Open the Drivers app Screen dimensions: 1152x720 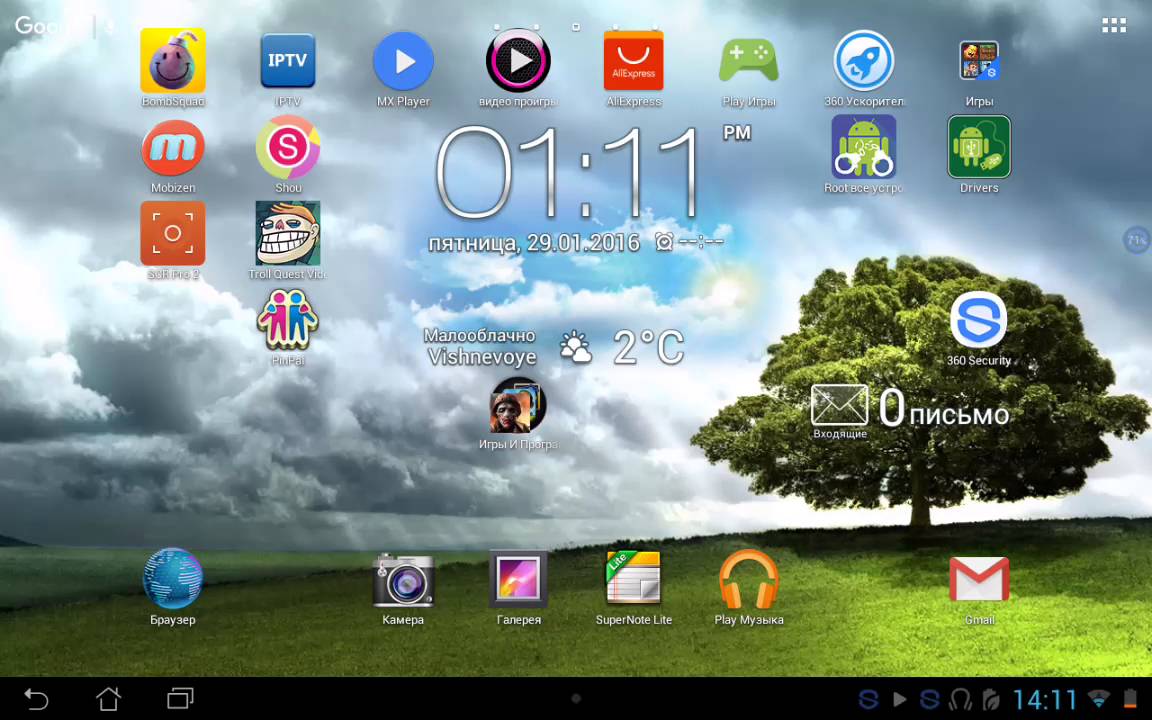pos(979,146)
